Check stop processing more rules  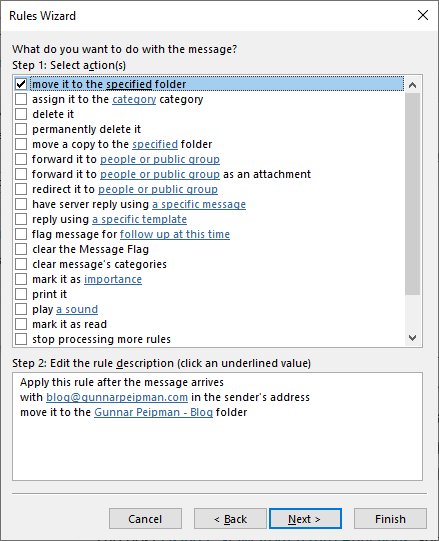[21, 339]
